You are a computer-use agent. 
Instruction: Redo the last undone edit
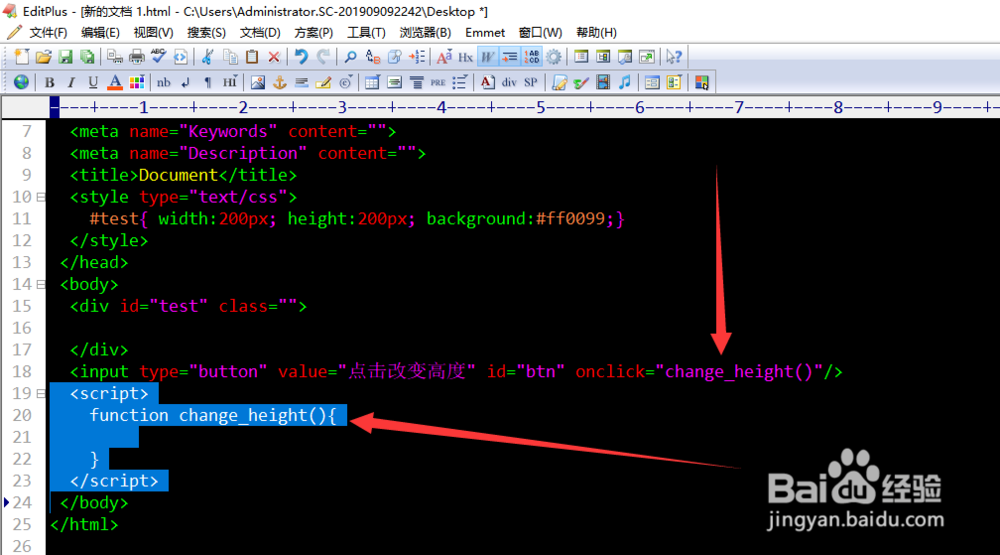click(x=323, y=57)
